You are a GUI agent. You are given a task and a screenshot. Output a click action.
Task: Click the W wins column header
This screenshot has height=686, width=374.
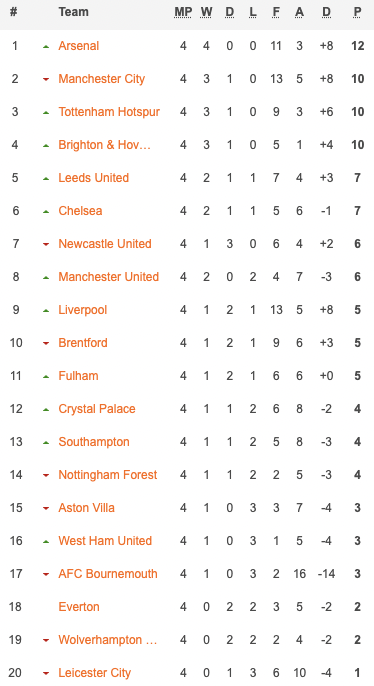point(206,12)
